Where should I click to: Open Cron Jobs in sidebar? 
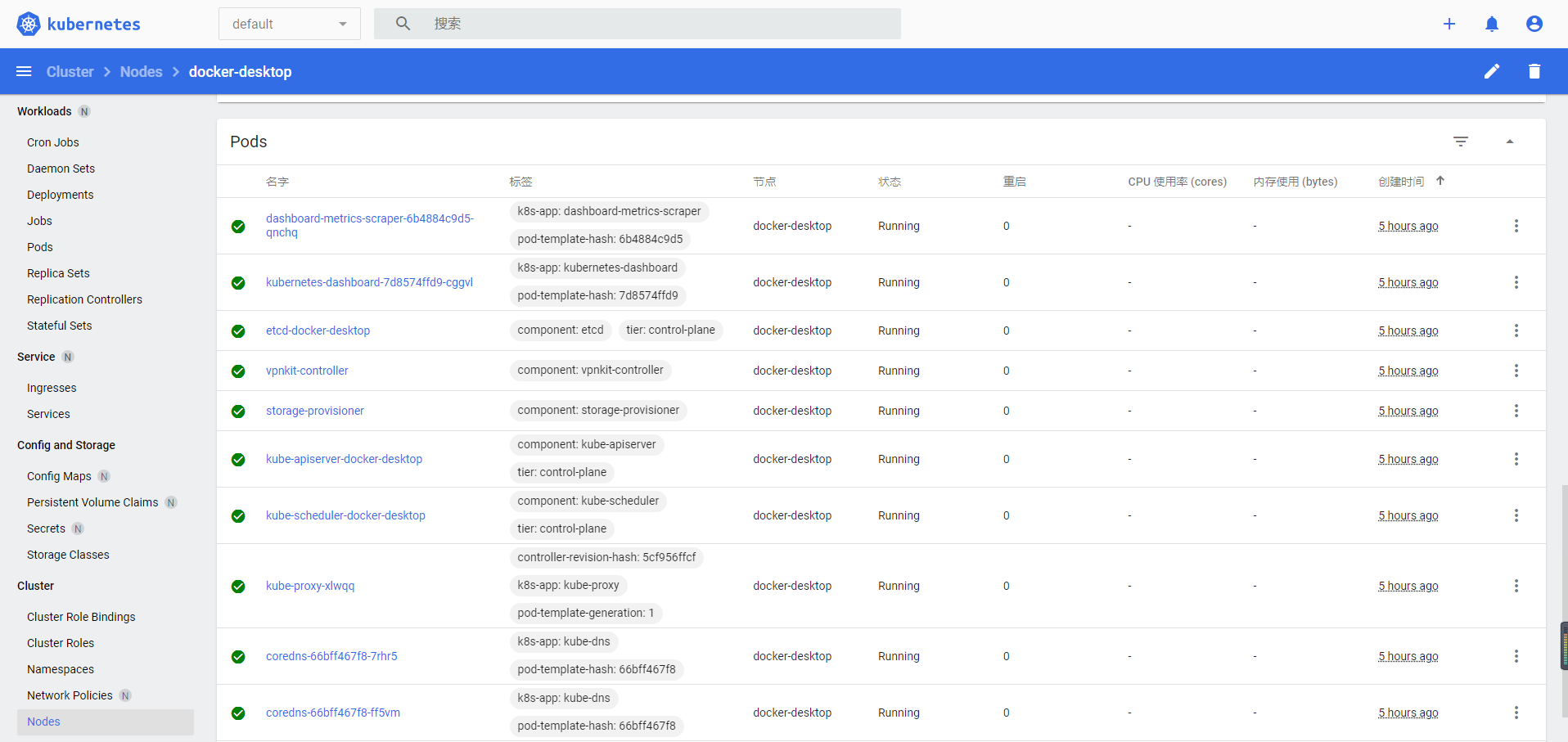click(x=53, y=142)
